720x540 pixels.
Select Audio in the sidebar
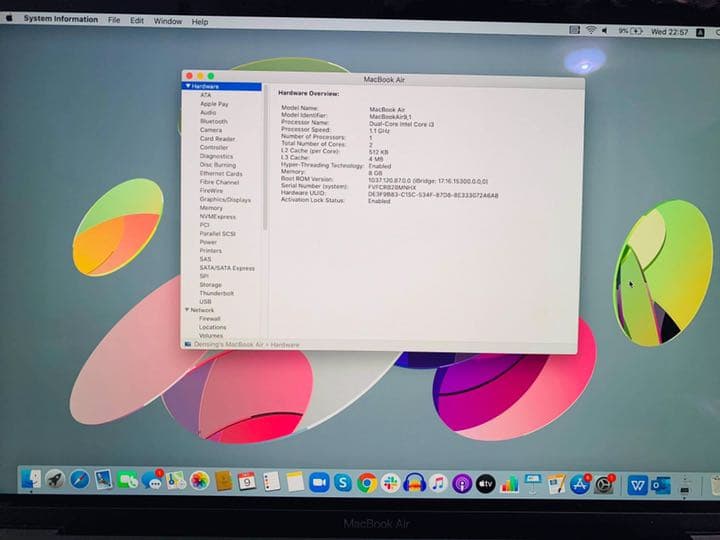208,112
